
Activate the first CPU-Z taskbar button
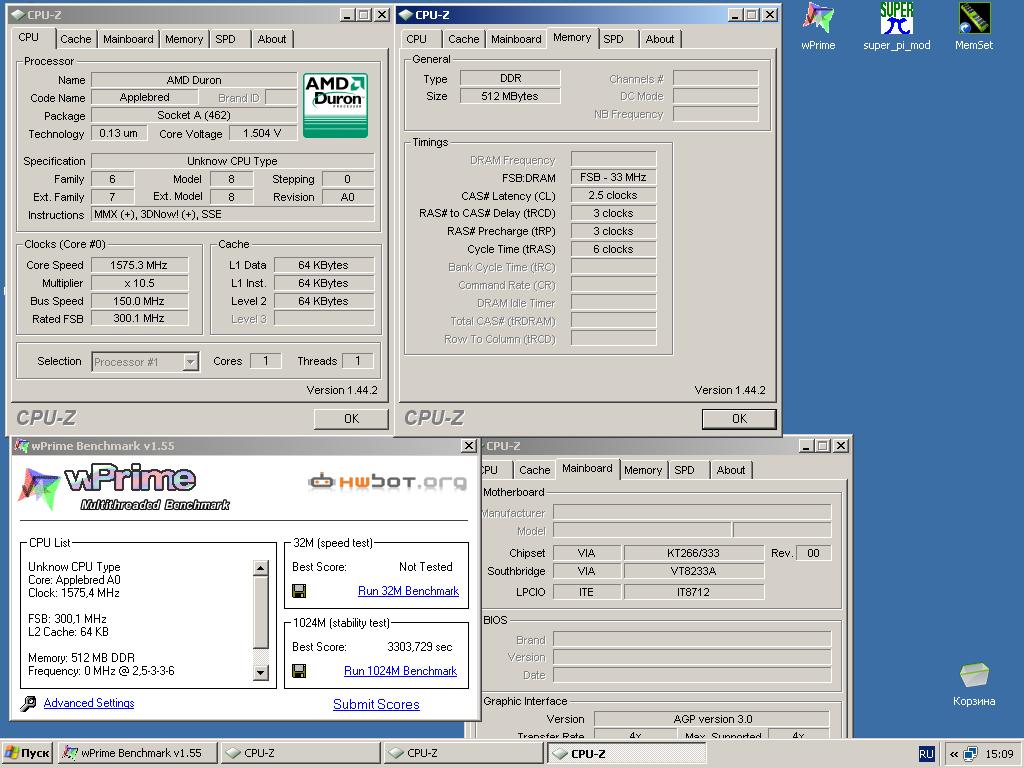click(x=300, y=753)
